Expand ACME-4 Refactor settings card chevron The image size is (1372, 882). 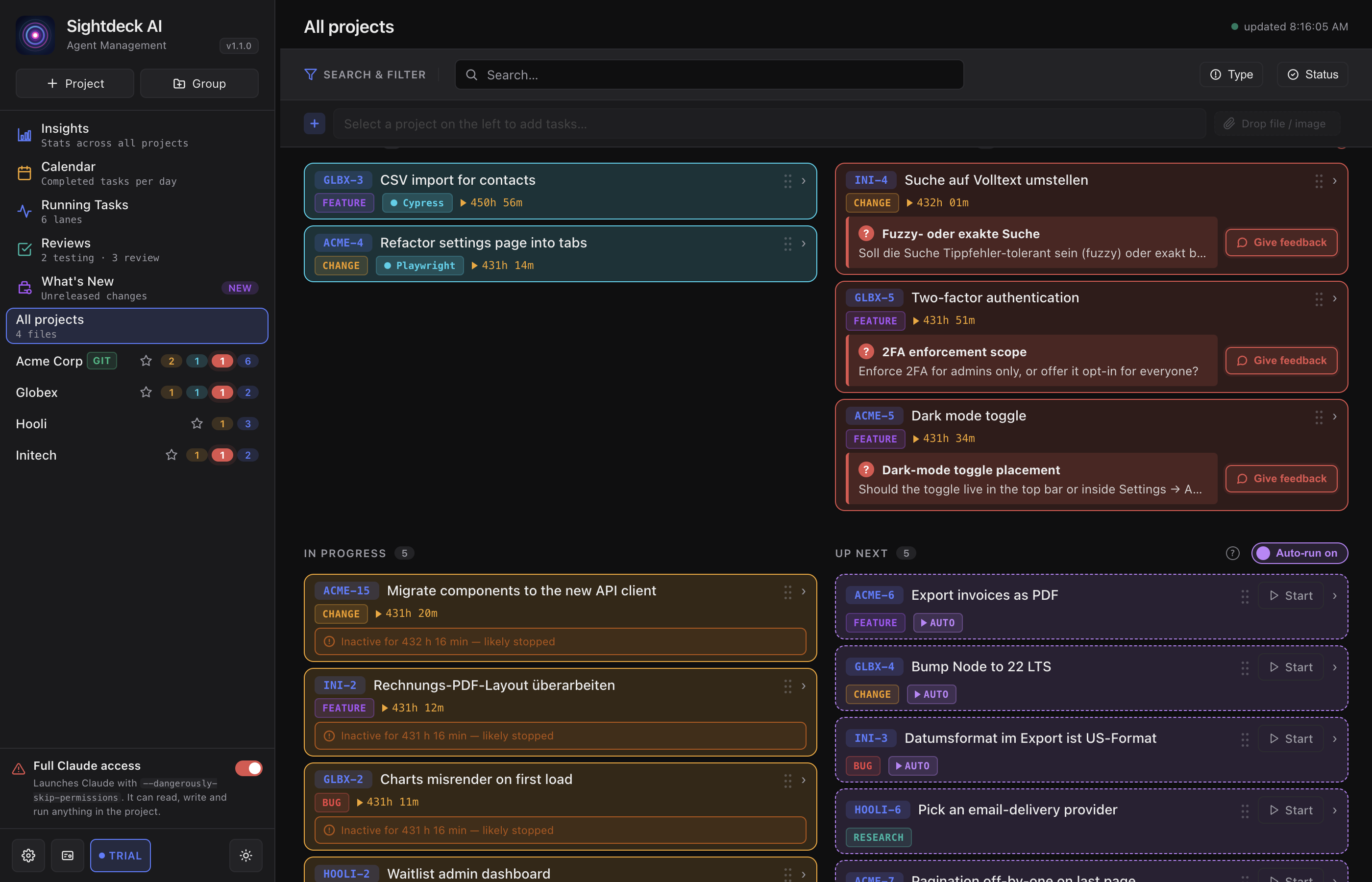pos(804,244)
